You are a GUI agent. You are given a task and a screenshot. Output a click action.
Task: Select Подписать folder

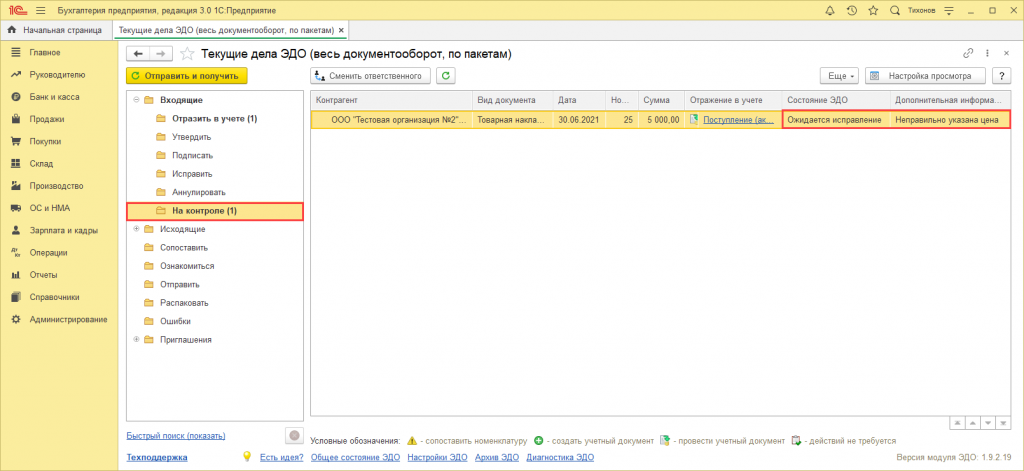(x=192, y=155)
